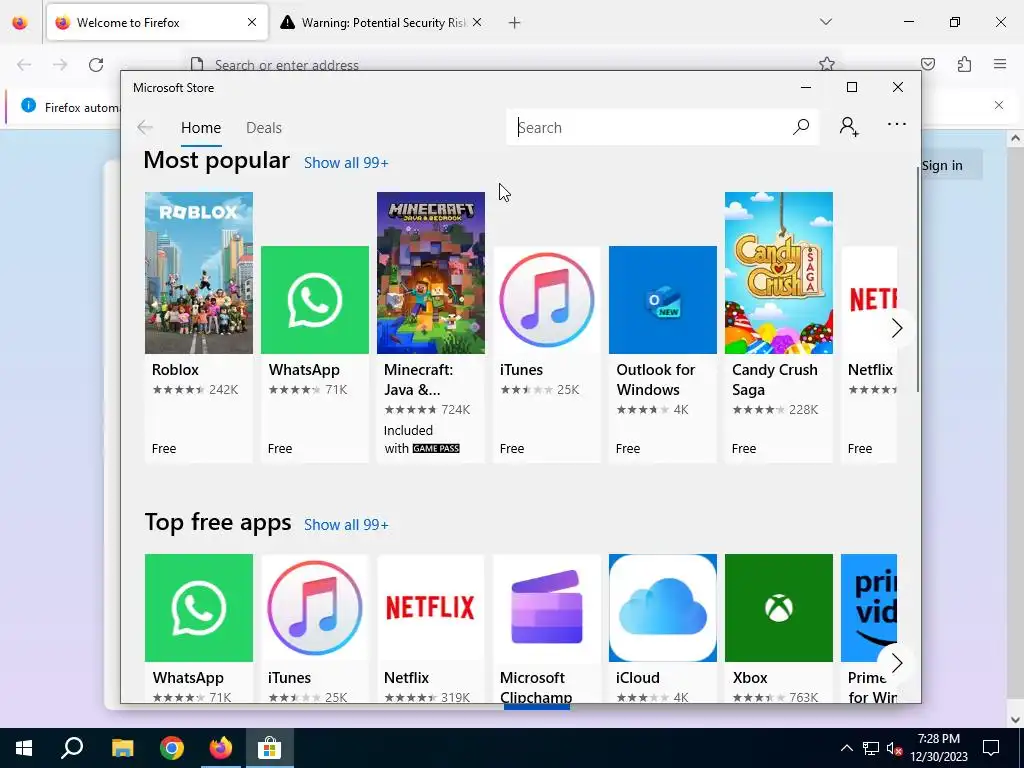Open the Firefox extensions puzzle icon
1024x768 pixels.
point(964,64)
